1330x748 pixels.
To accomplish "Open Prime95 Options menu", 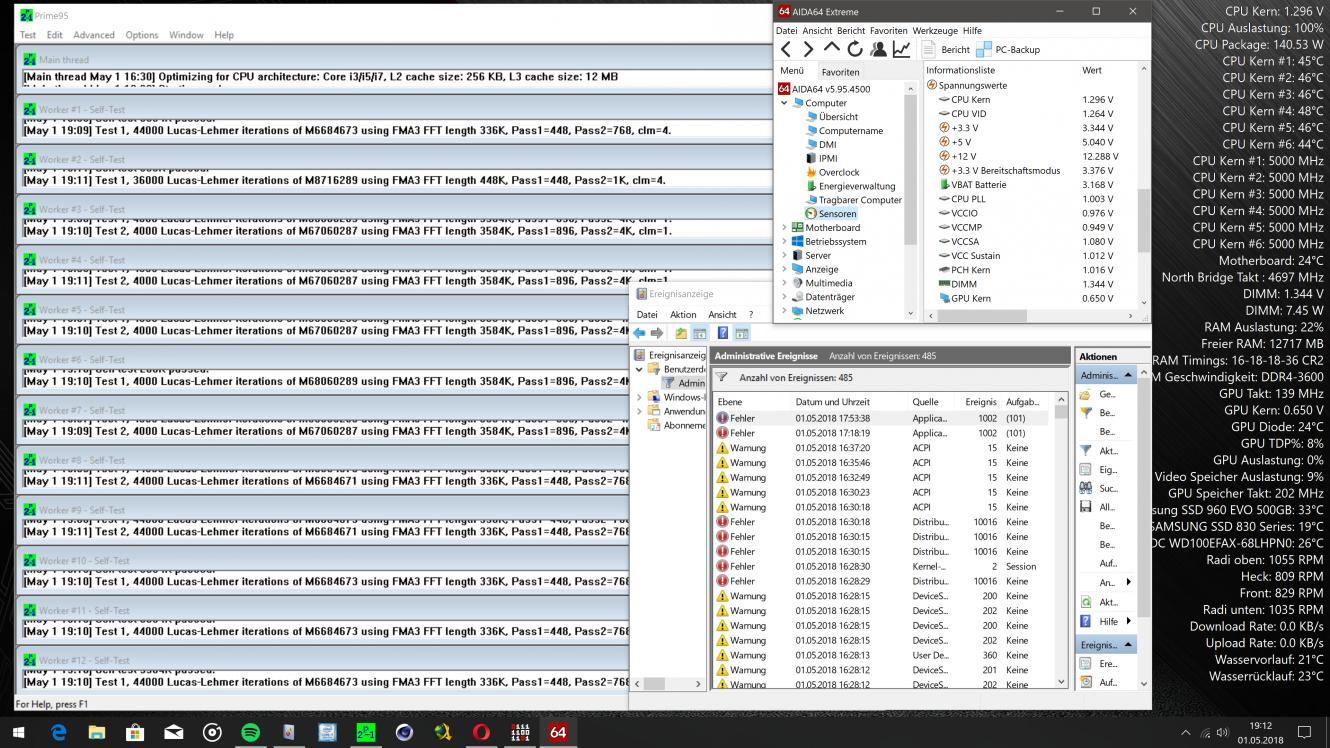I will click(x=141, y=35).
